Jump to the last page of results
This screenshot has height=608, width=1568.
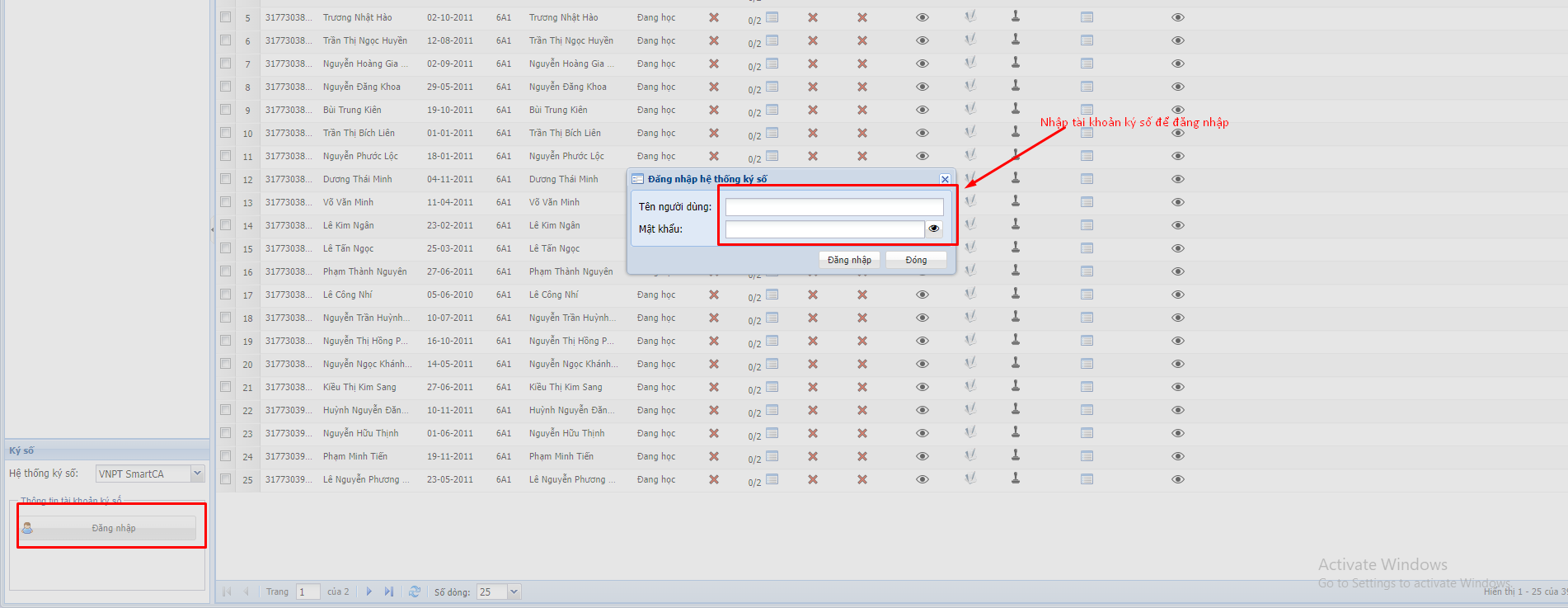[389, 592]
